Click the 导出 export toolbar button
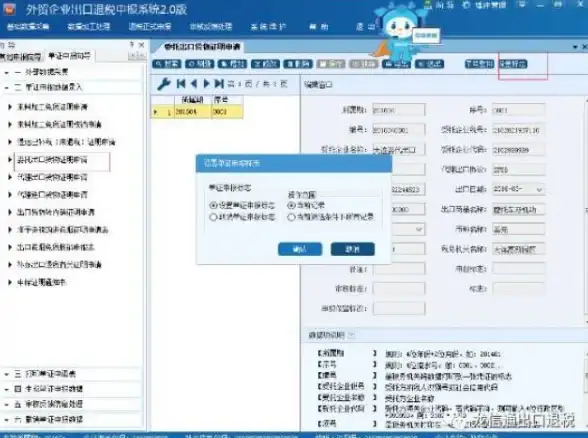 [x=396, y=64]
